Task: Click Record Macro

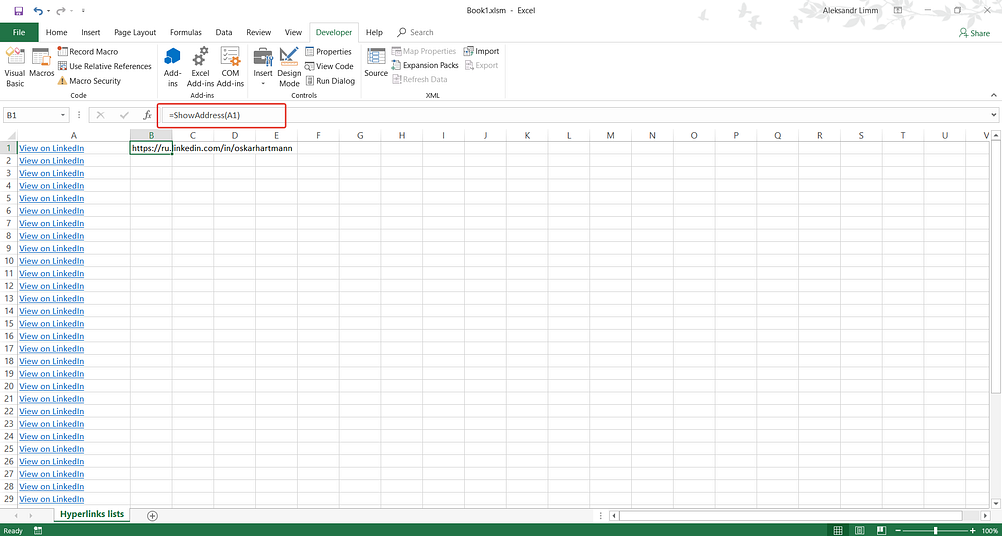Action: click(x=88, y=52)
